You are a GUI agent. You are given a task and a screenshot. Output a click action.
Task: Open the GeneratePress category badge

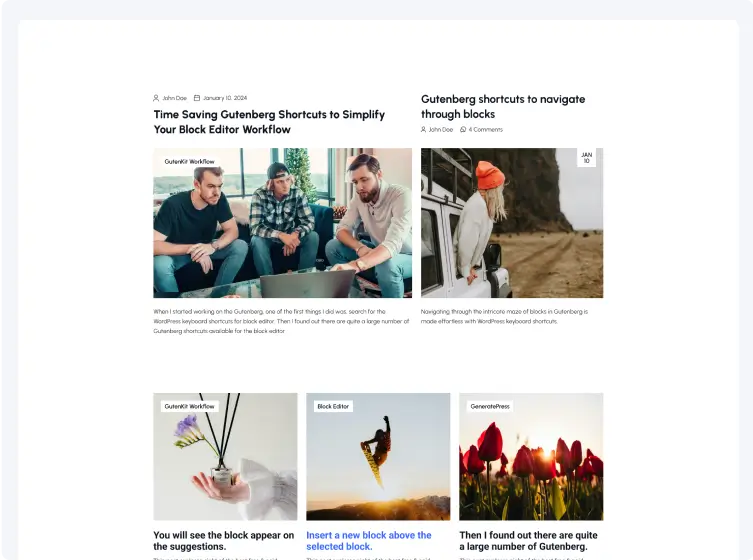[490, 407]
